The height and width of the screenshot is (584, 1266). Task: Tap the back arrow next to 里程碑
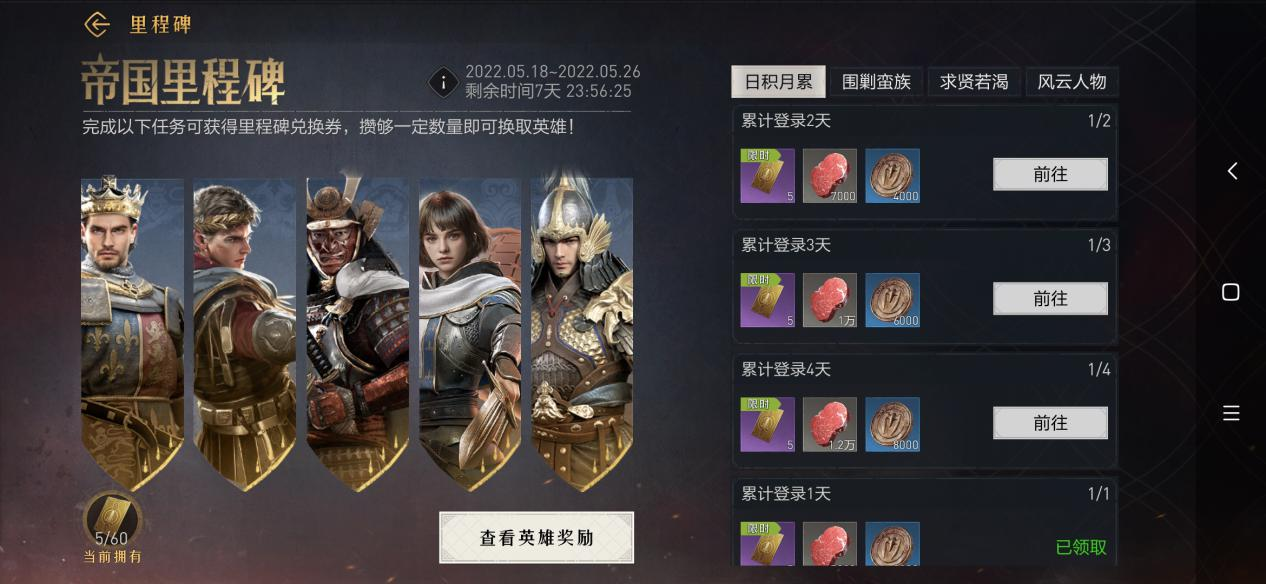97,24
